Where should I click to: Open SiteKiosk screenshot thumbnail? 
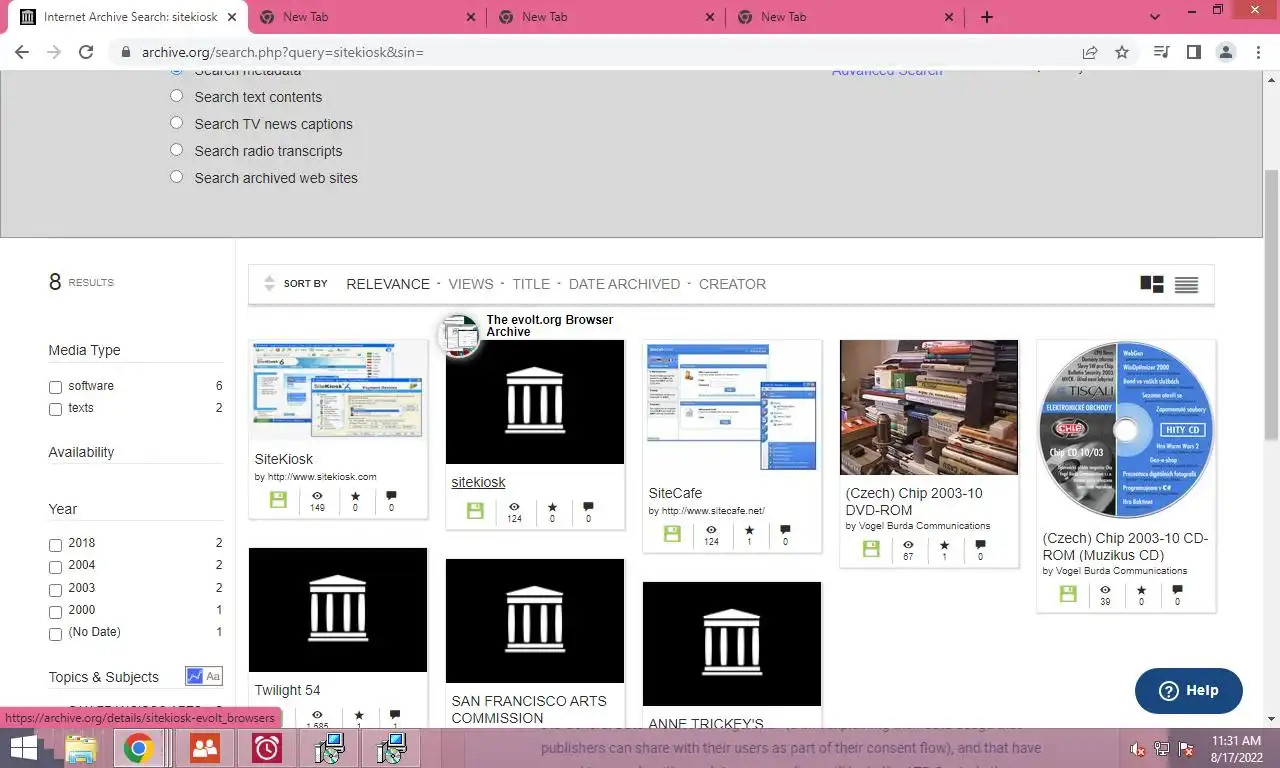pos(338,391)
